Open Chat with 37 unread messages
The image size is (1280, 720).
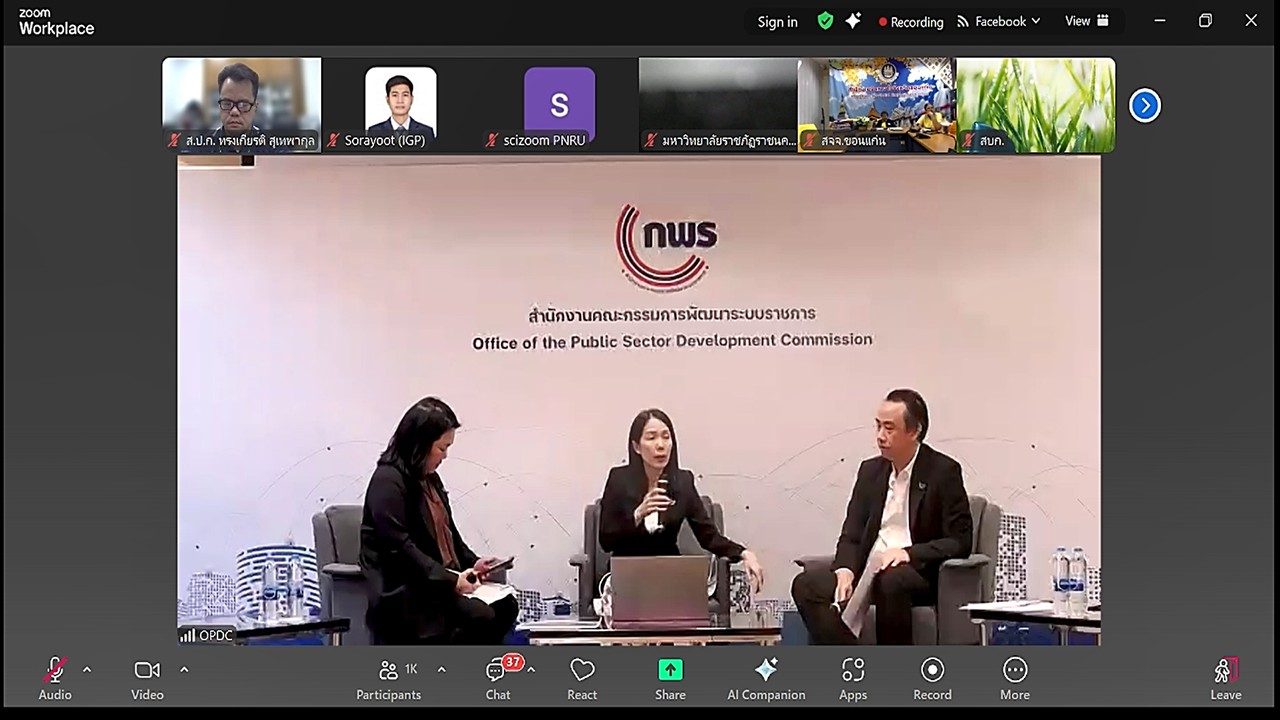498,679
